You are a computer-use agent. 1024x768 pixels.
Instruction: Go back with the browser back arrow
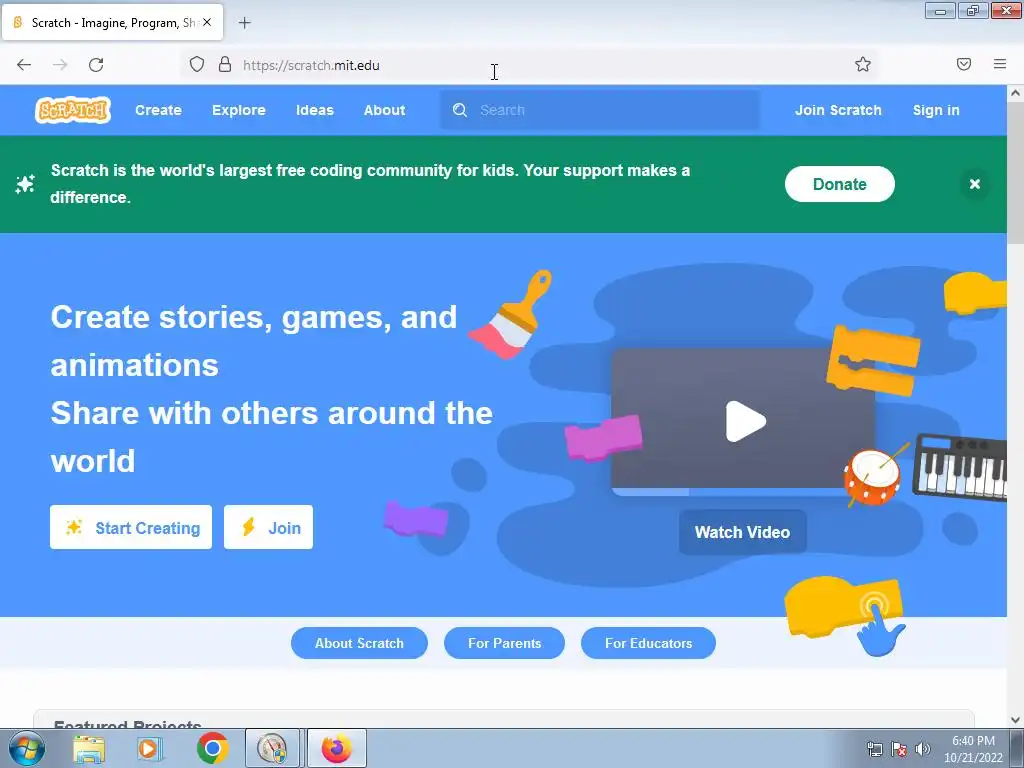pos(24,65)
